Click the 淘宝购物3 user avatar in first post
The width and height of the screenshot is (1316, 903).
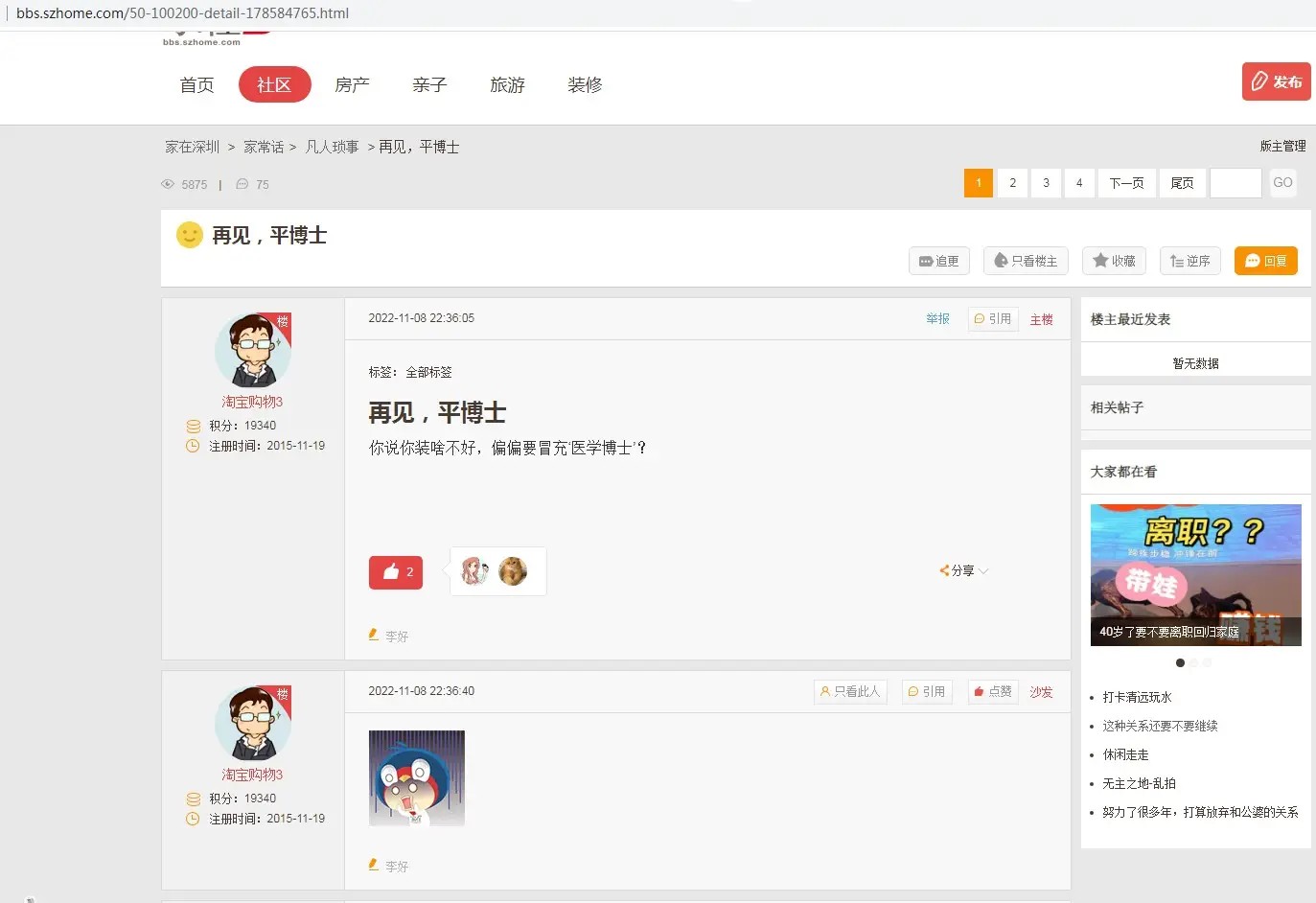click(x=252, y=351)
